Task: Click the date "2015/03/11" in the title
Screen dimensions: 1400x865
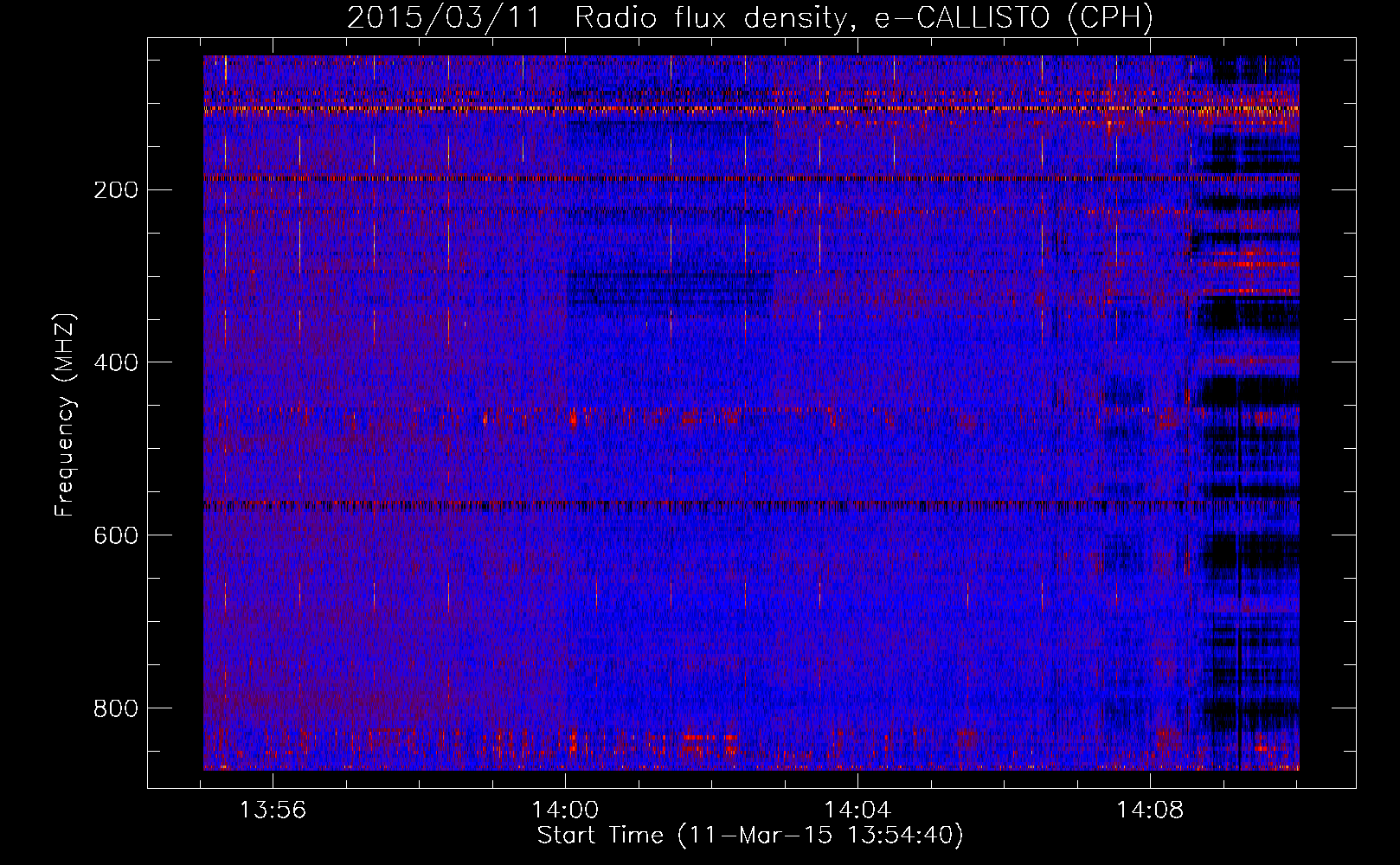Action: [x=444, y=17]
